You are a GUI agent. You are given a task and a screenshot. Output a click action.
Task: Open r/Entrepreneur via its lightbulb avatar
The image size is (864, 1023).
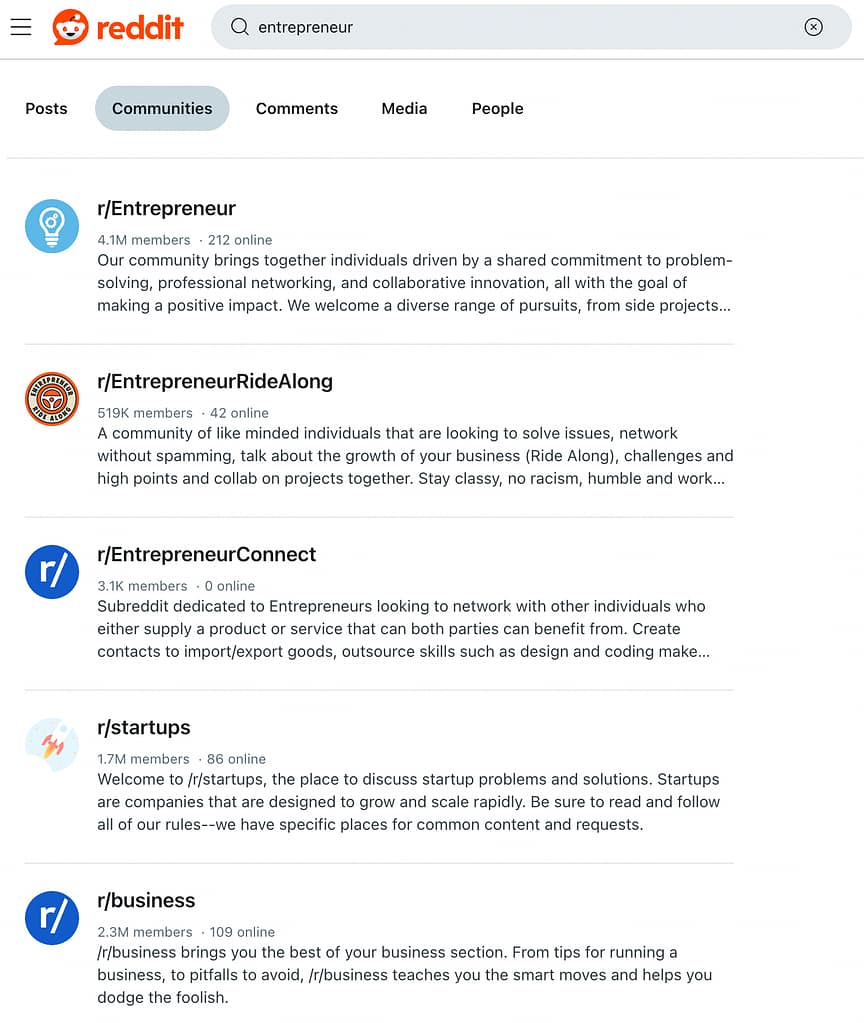51,226
